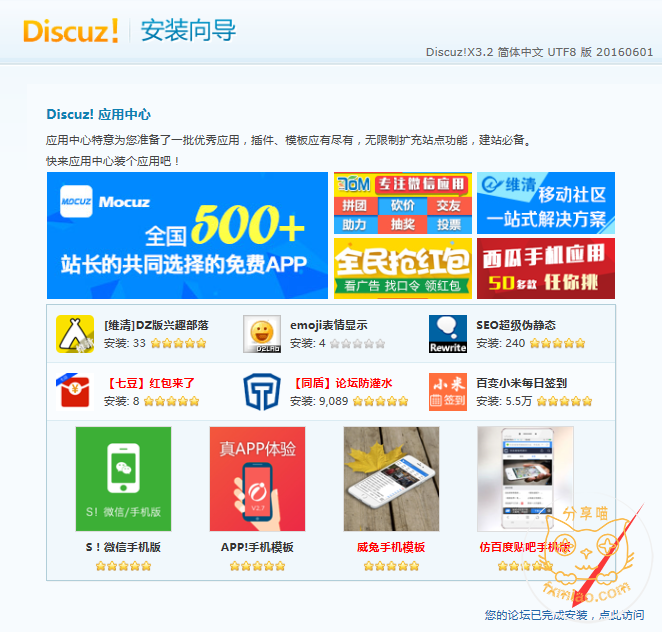Click the star rating of 兴趣部落
This screenshot has height=632, width=662.
click(178, 343)
